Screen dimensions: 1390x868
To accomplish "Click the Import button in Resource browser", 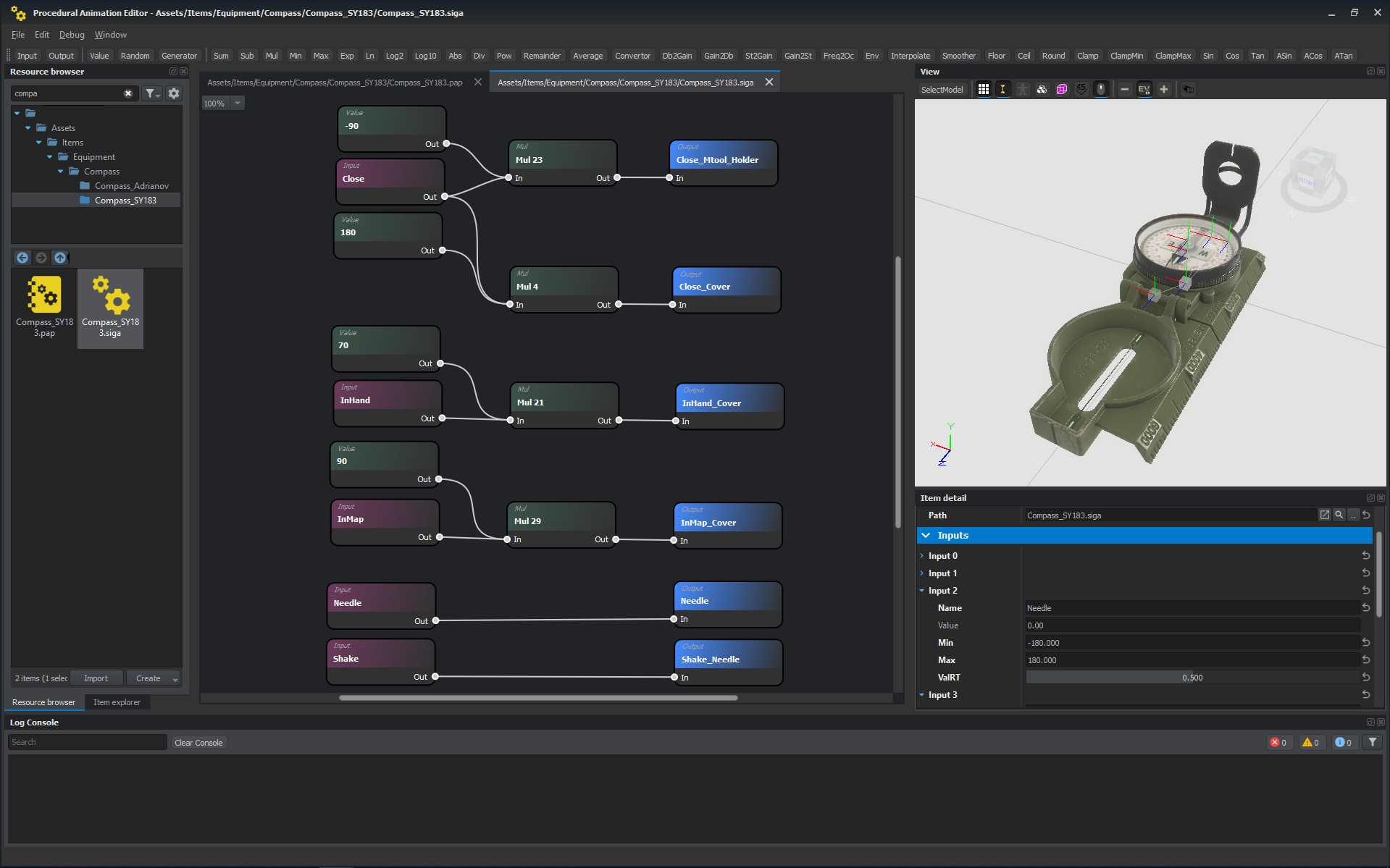I will (x=96, y=678).
